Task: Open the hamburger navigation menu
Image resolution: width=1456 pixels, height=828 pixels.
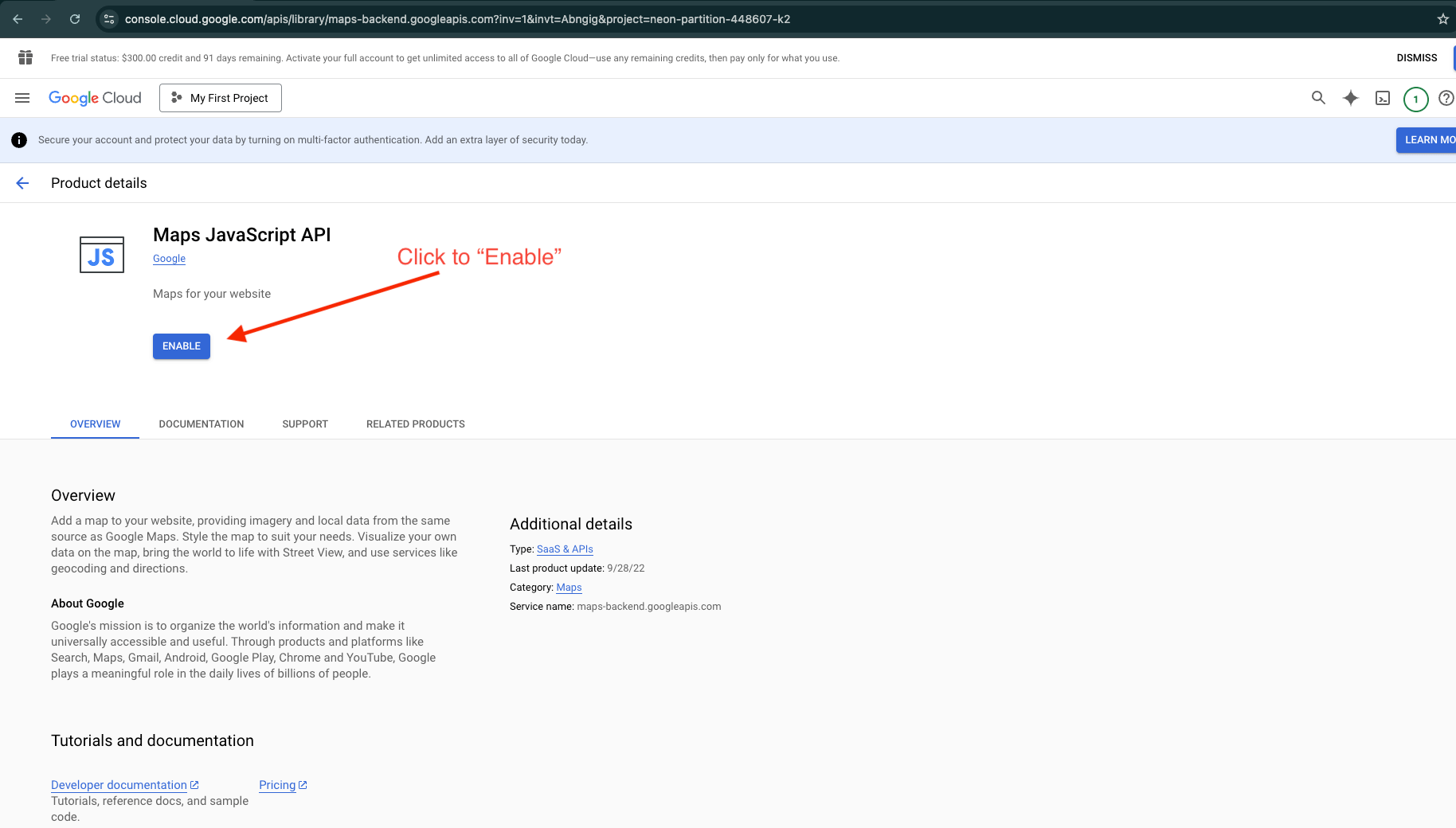Action: pyautogui.click(x=22, y=98)
